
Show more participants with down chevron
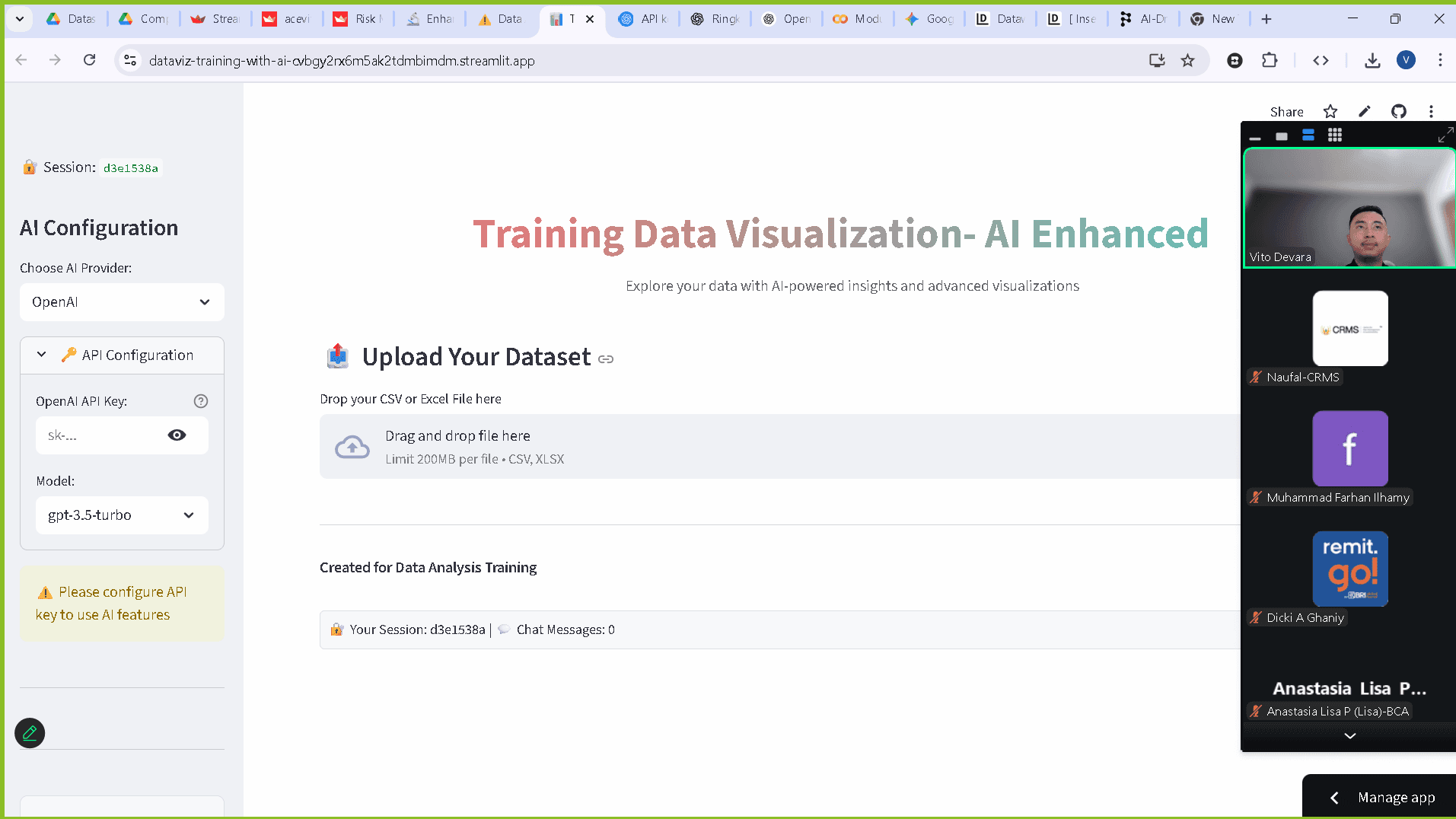[x=1349, y=735]
